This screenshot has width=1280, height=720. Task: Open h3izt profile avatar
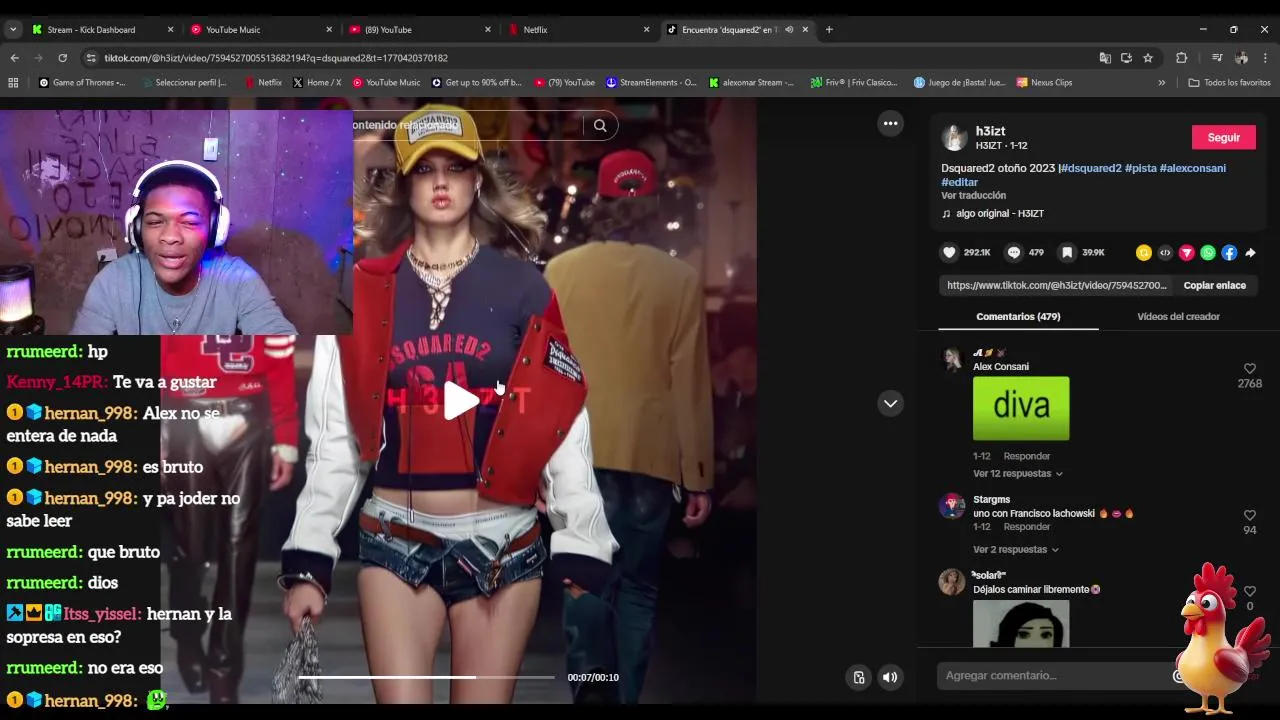[x=954, y=137]
